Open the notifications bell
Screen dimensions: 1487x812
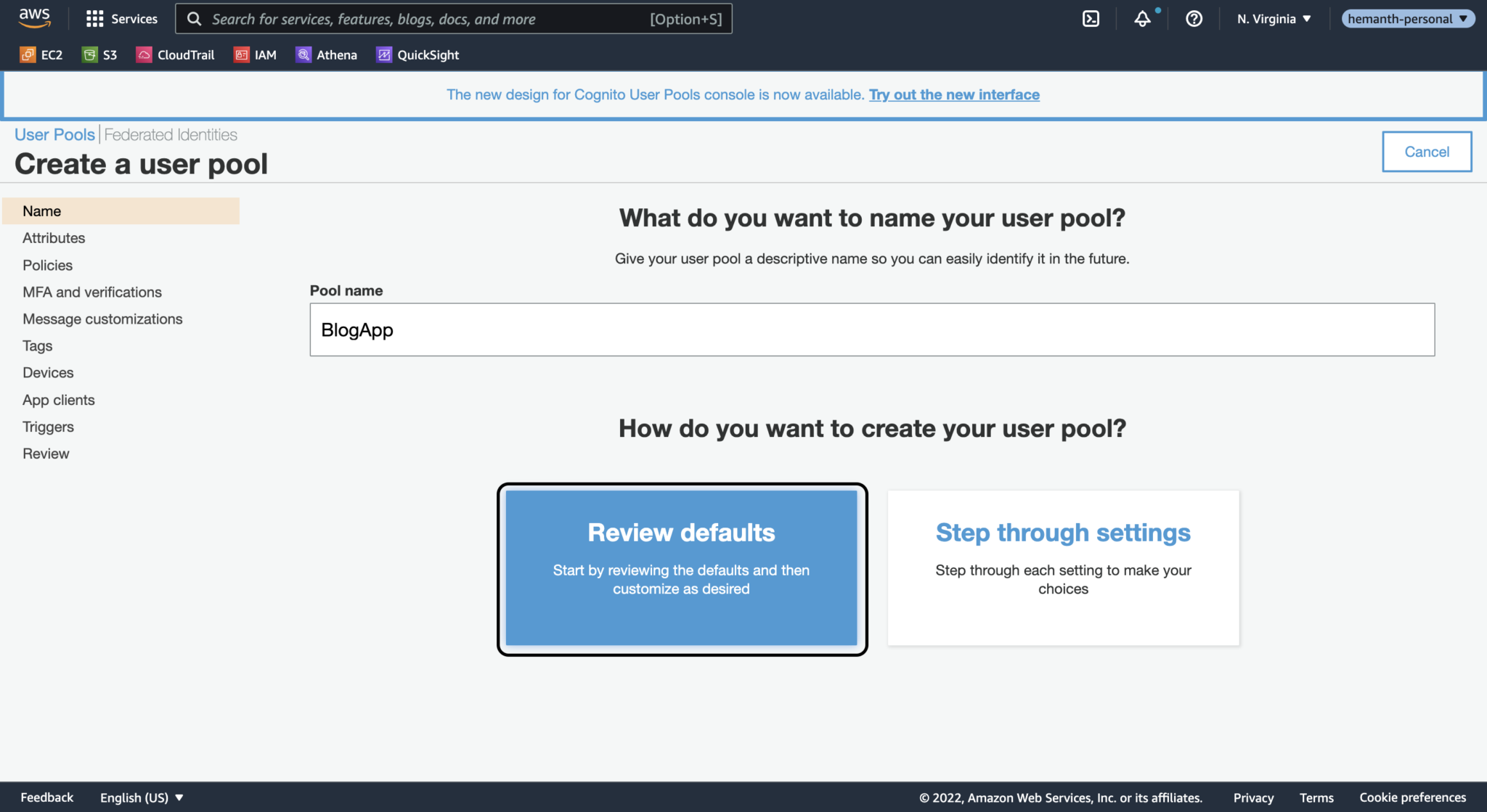pyautogui.click(x=1142, y=19)
